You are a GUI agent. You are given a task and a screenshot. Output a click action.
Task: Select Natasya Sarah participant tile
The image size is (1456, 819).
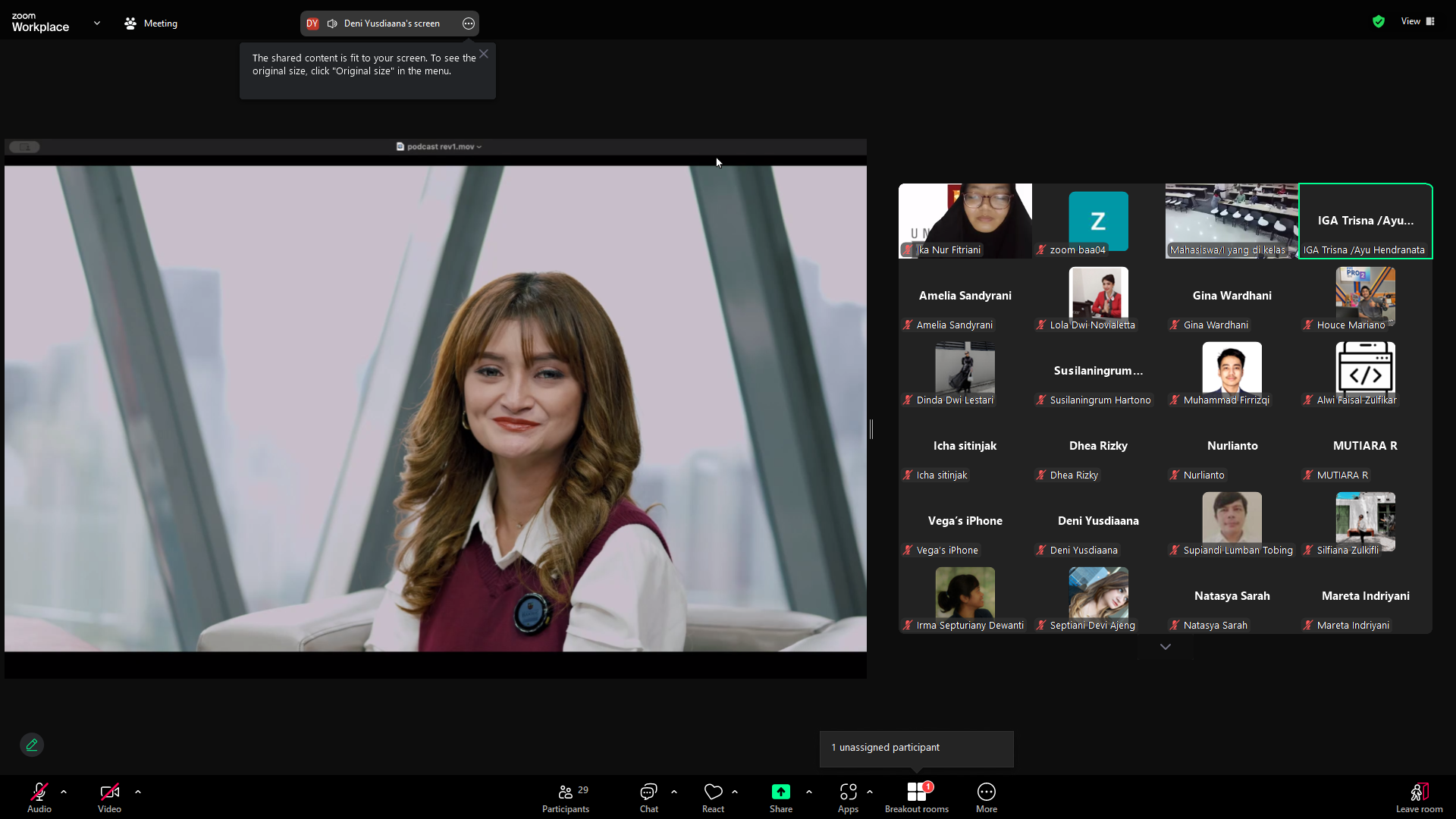(1232, 596)
